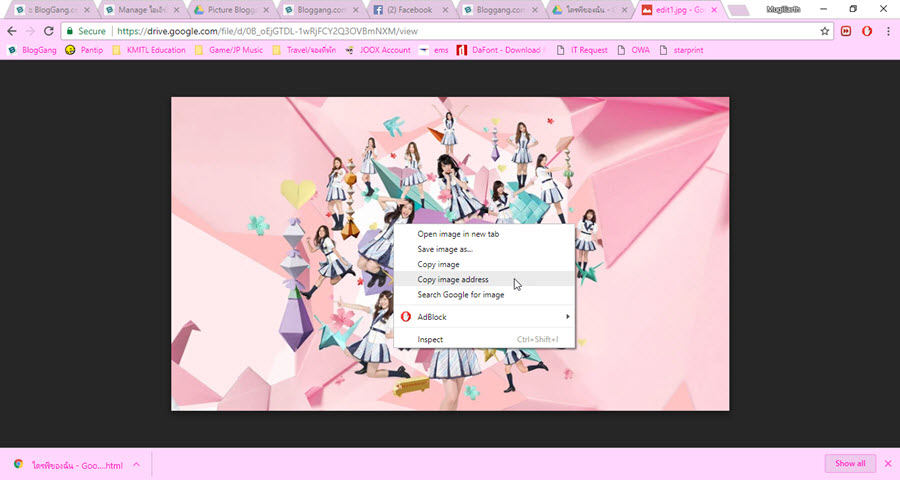Image resolution: width=900 pixels, height=480 pixels.
Task: Switch to Bloggang.com tab right of Facebook
Action: 501,10
